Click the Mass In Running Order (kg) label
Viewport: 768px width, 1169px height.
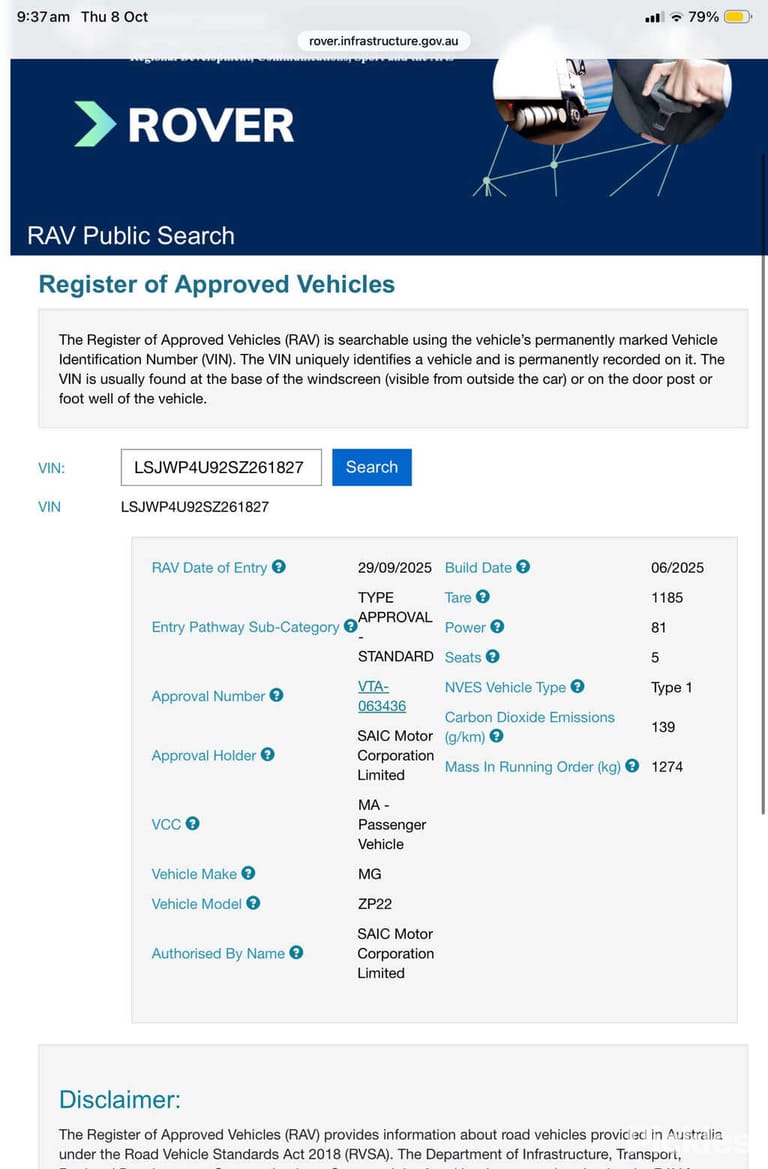(x=533, y=766)
